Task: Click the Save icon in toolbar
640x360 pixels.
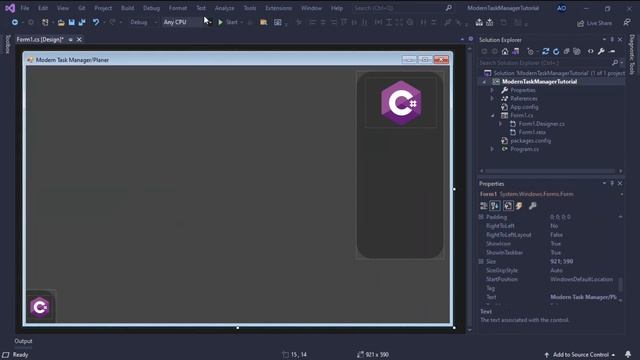Action: click(x=71, y=22)
